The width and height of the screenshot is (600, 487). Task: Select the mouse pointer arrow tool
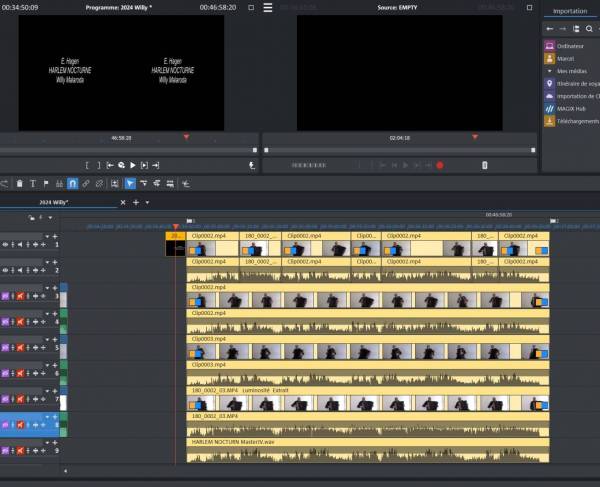pyautogui.click(x=129, y=184)
